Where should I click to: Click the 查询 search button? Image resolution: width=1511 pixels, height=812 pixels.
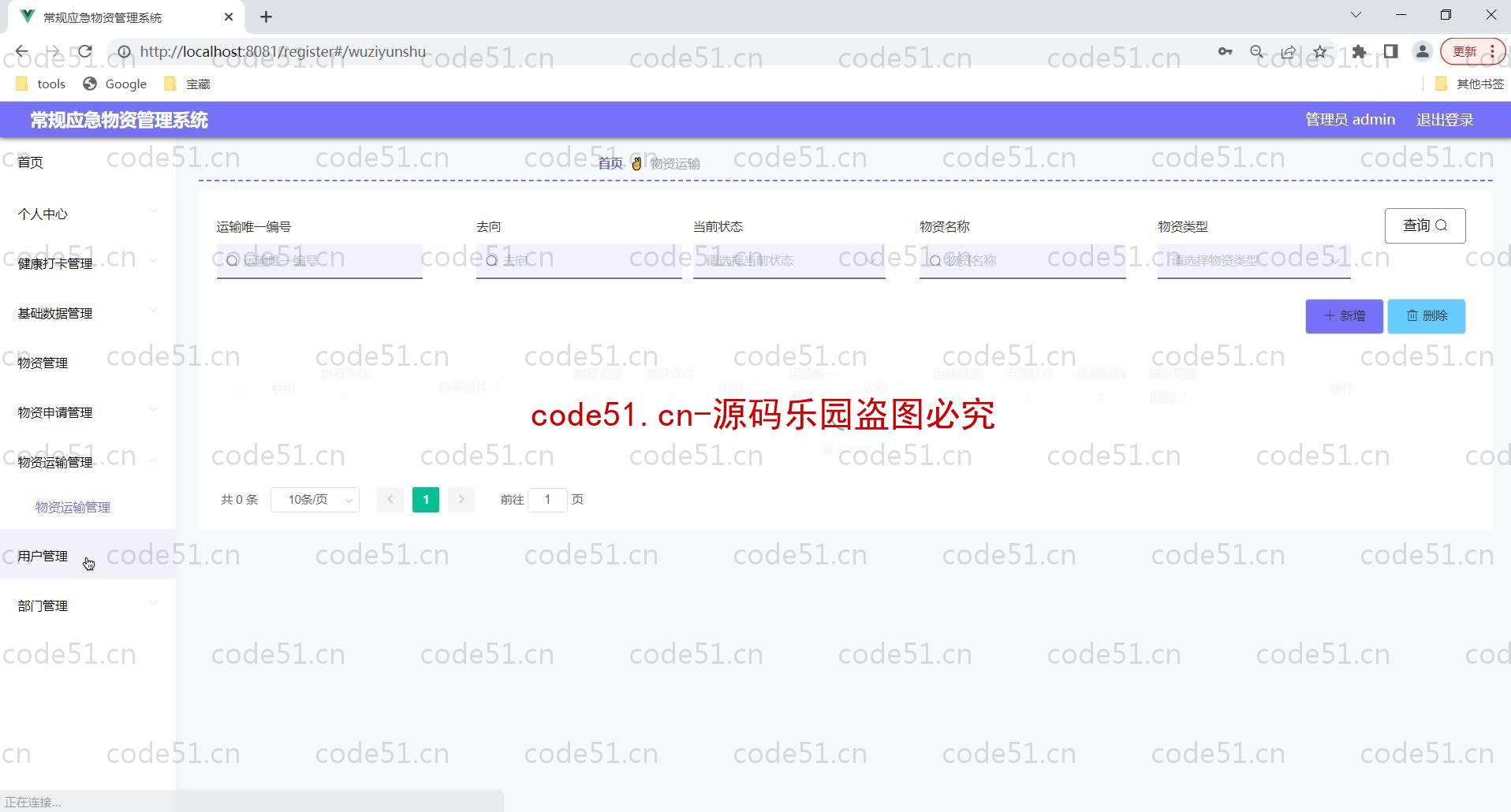[x=1425, y=225]
